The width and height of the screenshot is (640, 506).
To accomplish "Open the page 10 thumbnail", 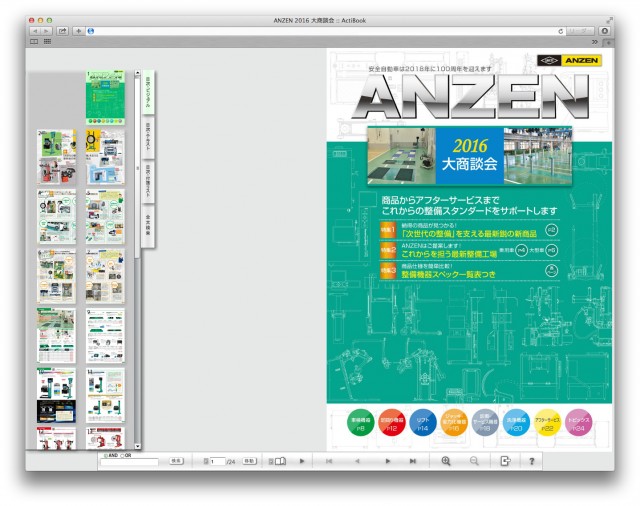I will [x=57, y=395].
